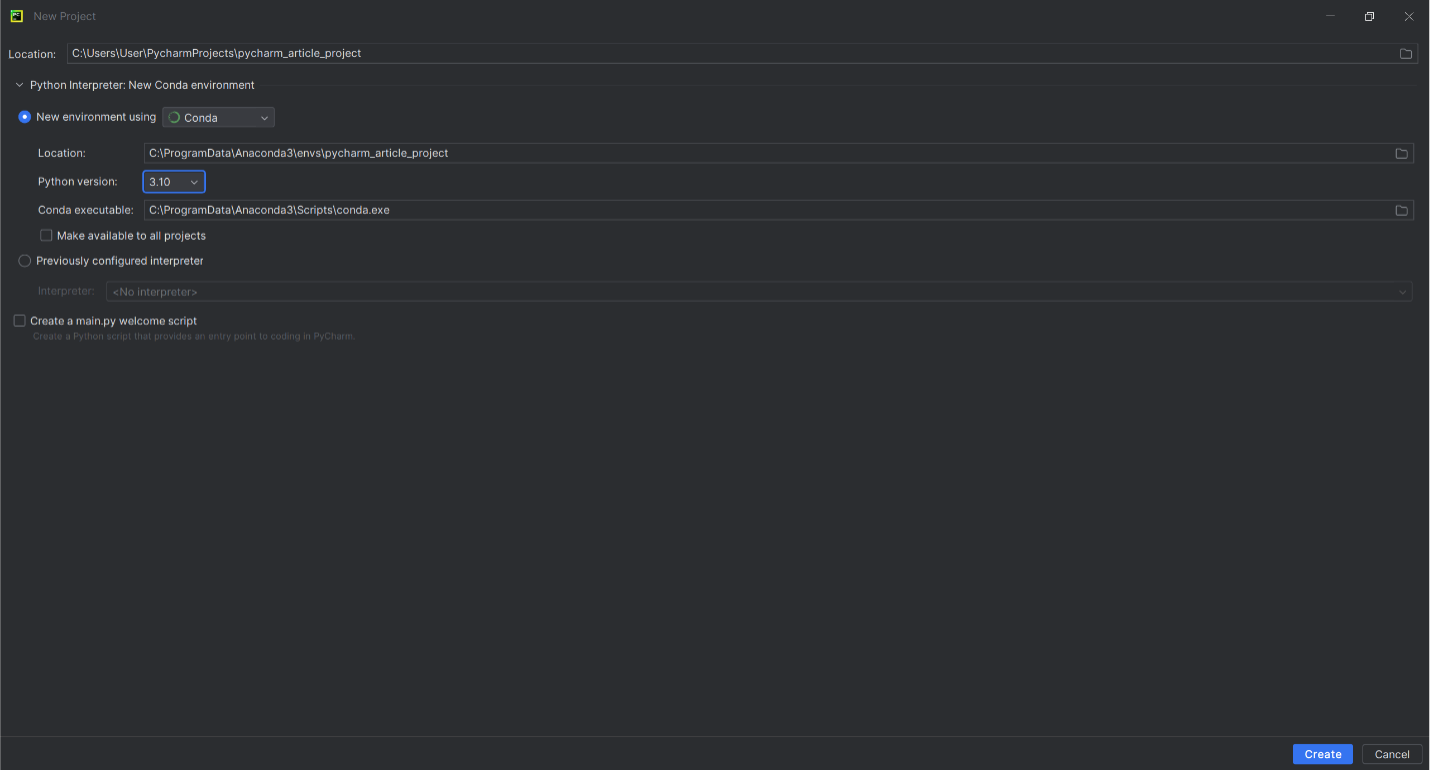Click the welcome script description text
1430x770 pixels.
point(194,337)
